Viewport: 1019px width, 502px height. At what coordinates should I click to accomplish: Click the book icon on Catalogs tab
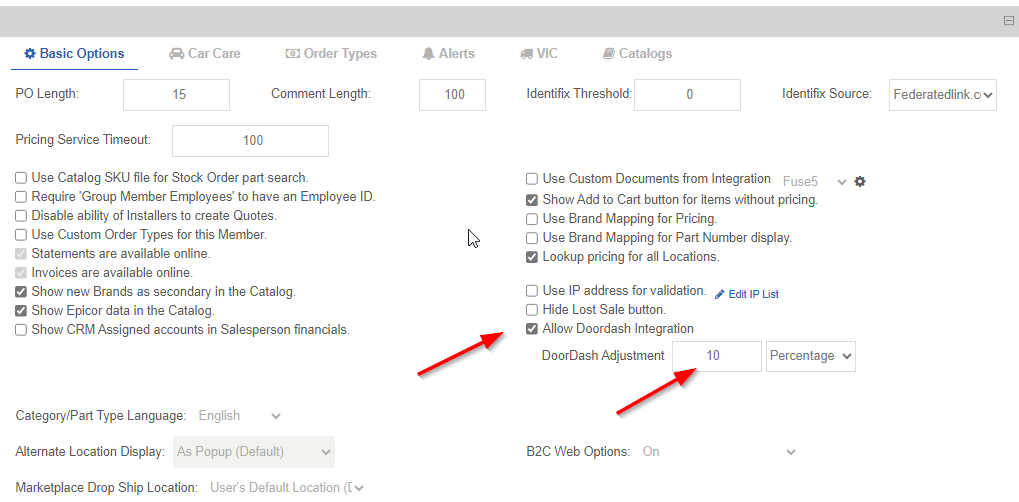point(608,53)
